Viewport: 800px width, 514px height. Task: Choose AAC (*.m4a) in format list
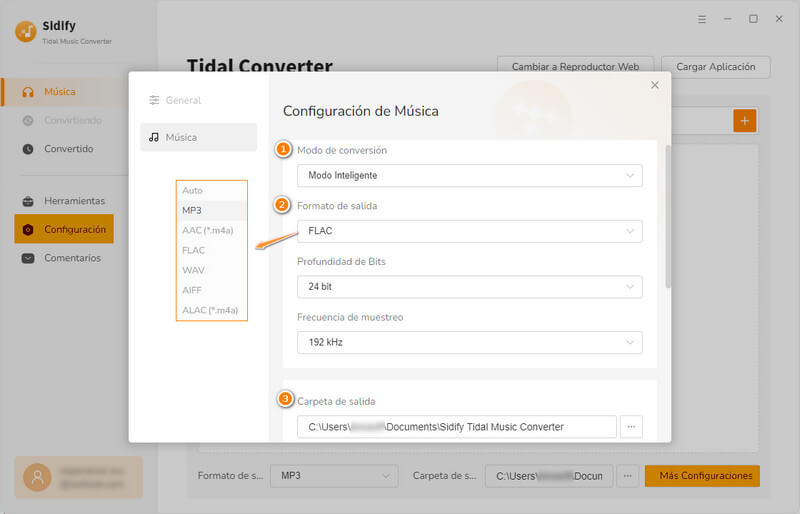click(212, 230)
